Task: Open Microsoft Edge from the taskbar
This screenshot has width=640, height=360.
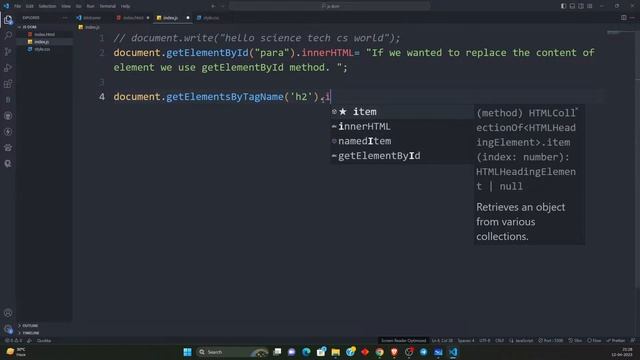Action: click(x=306, y=352)
